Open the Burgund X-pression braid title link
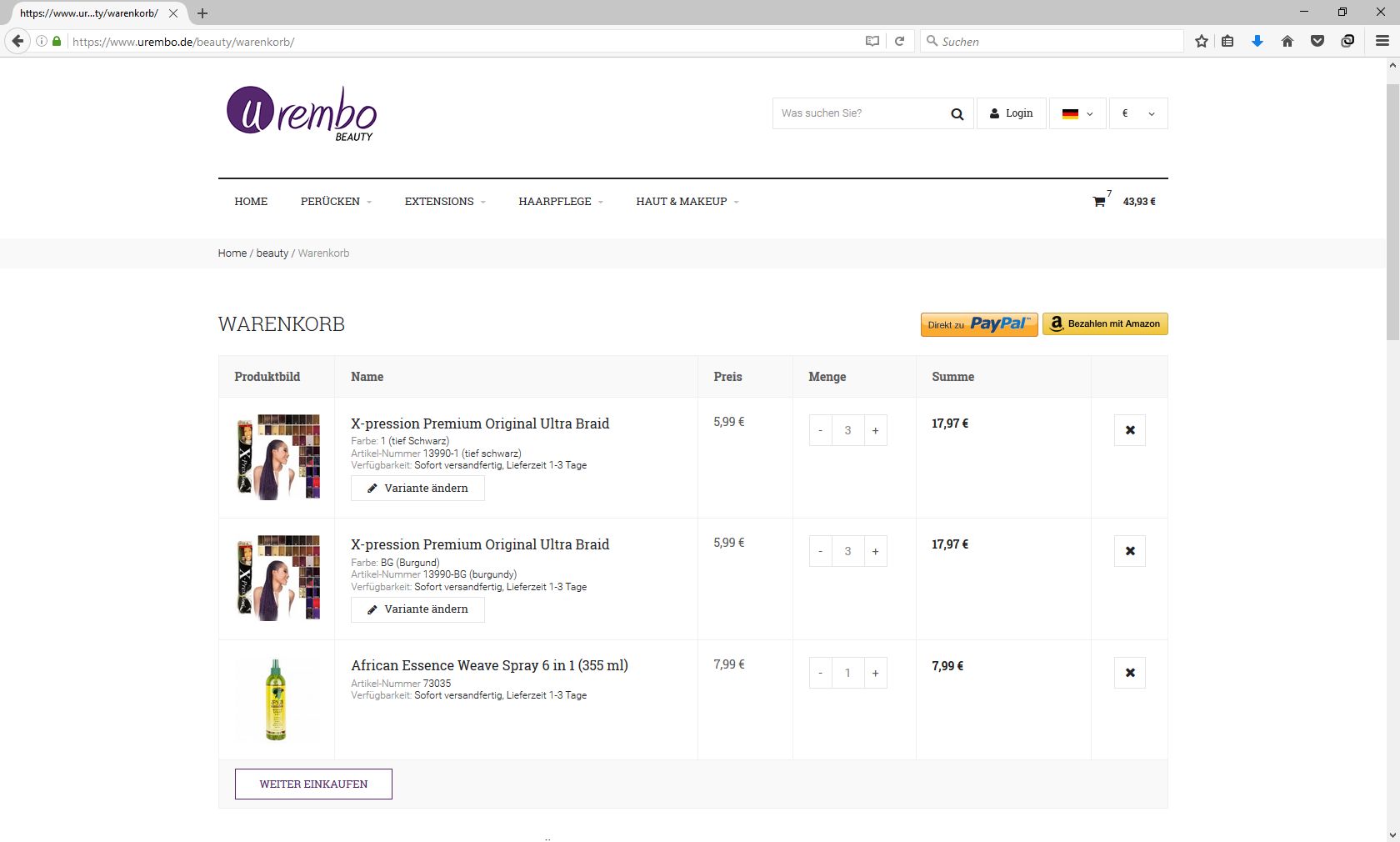1400x842 pixels. pyautogui.click(x=480, y=544)
